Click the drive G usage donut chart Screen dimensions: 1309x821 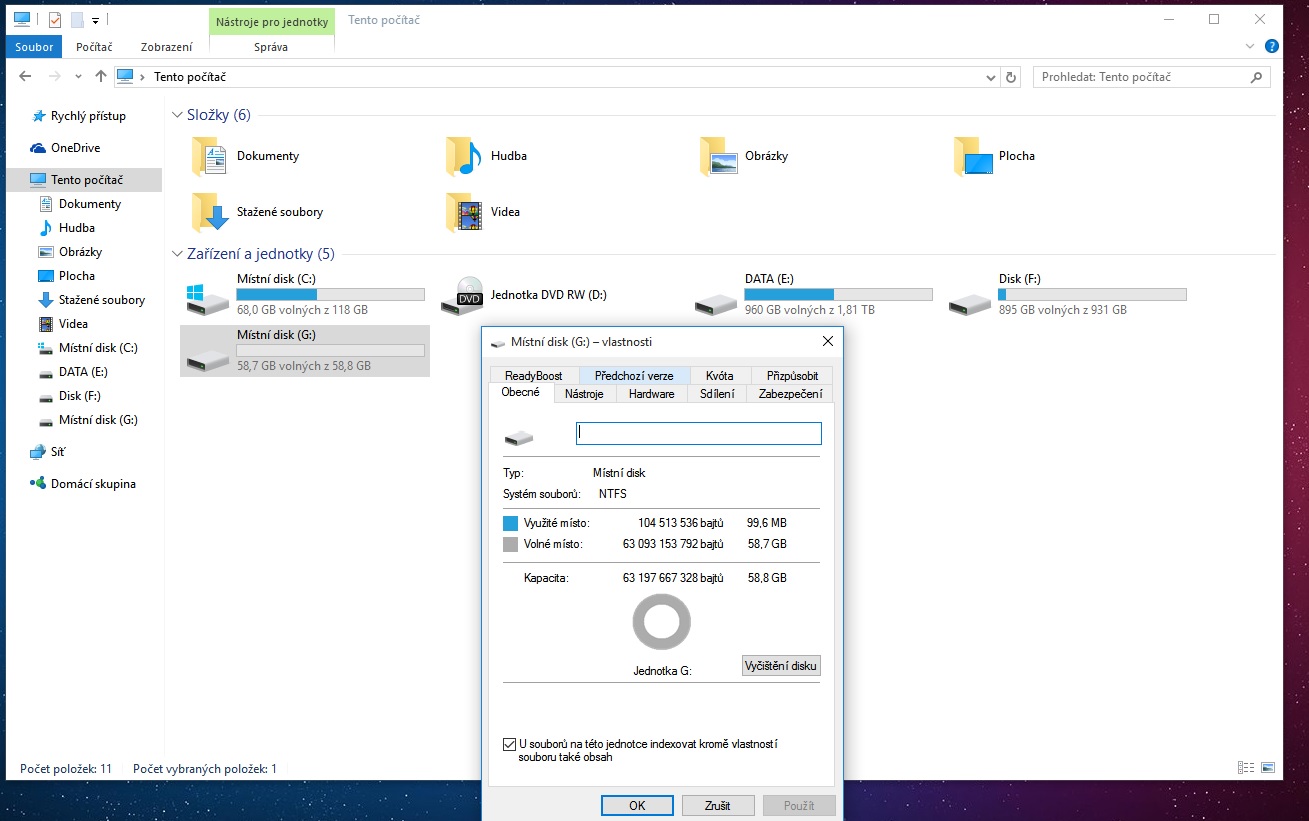pos(662,622)
